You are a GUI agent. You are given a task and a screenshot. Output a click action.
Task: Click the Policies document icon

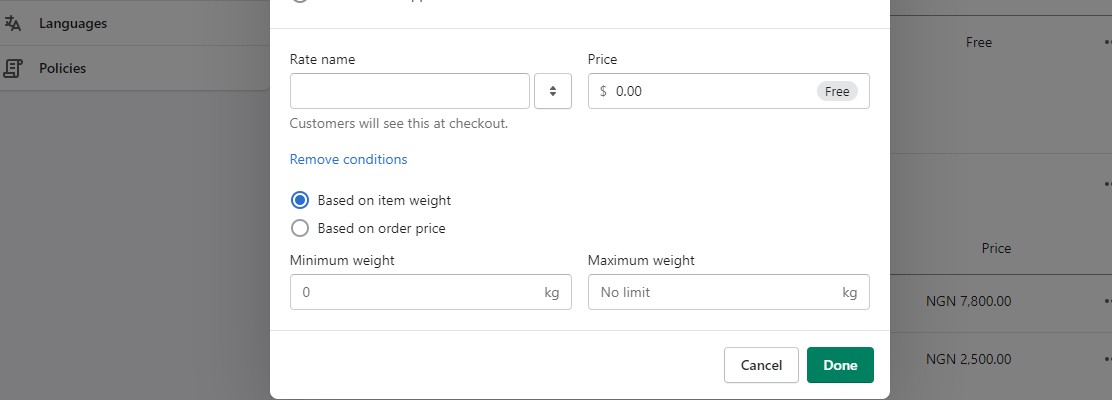coord(13,68)
